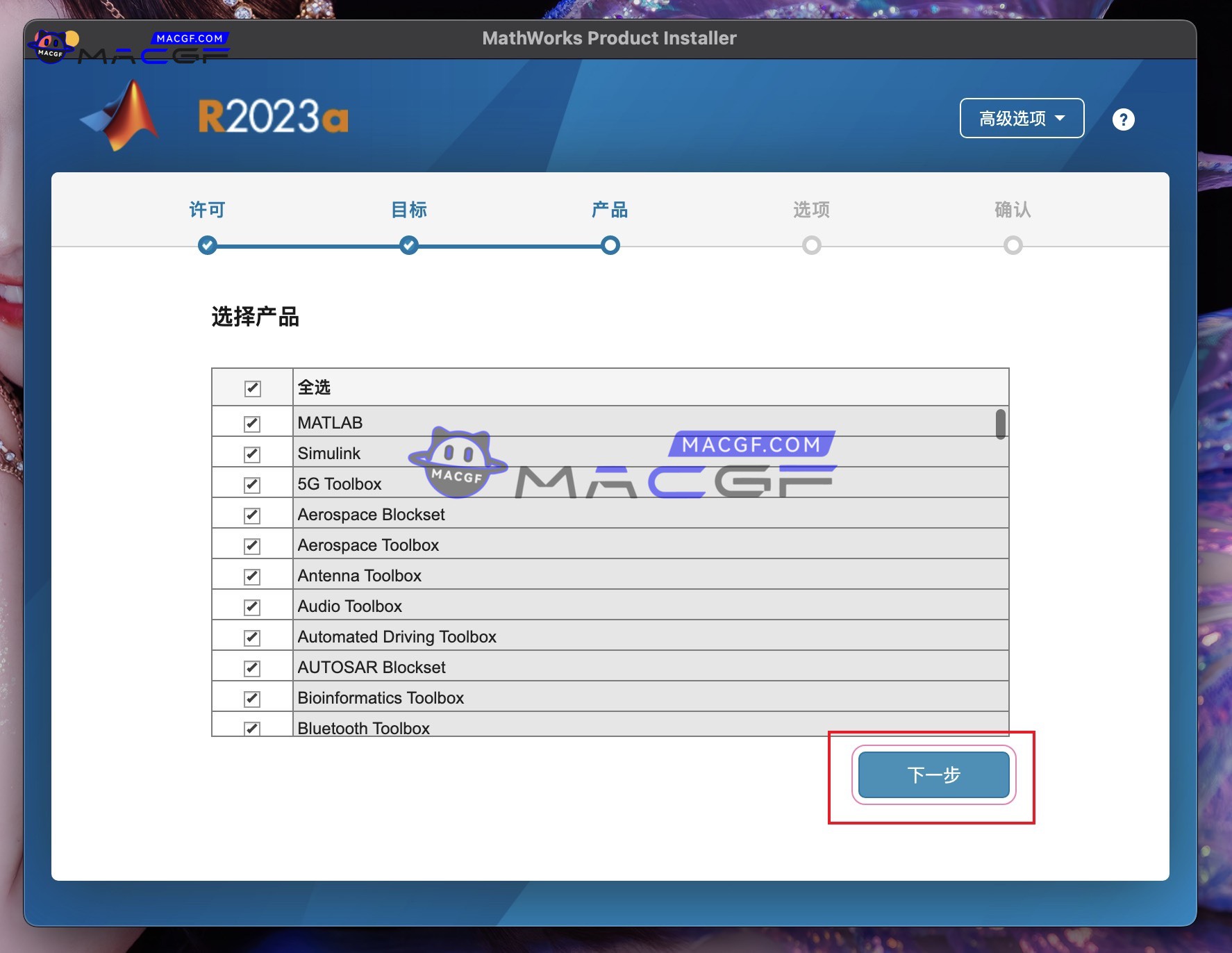
Task: Open the 高级选项 dropdown
Action: [x=1021, y=118]
